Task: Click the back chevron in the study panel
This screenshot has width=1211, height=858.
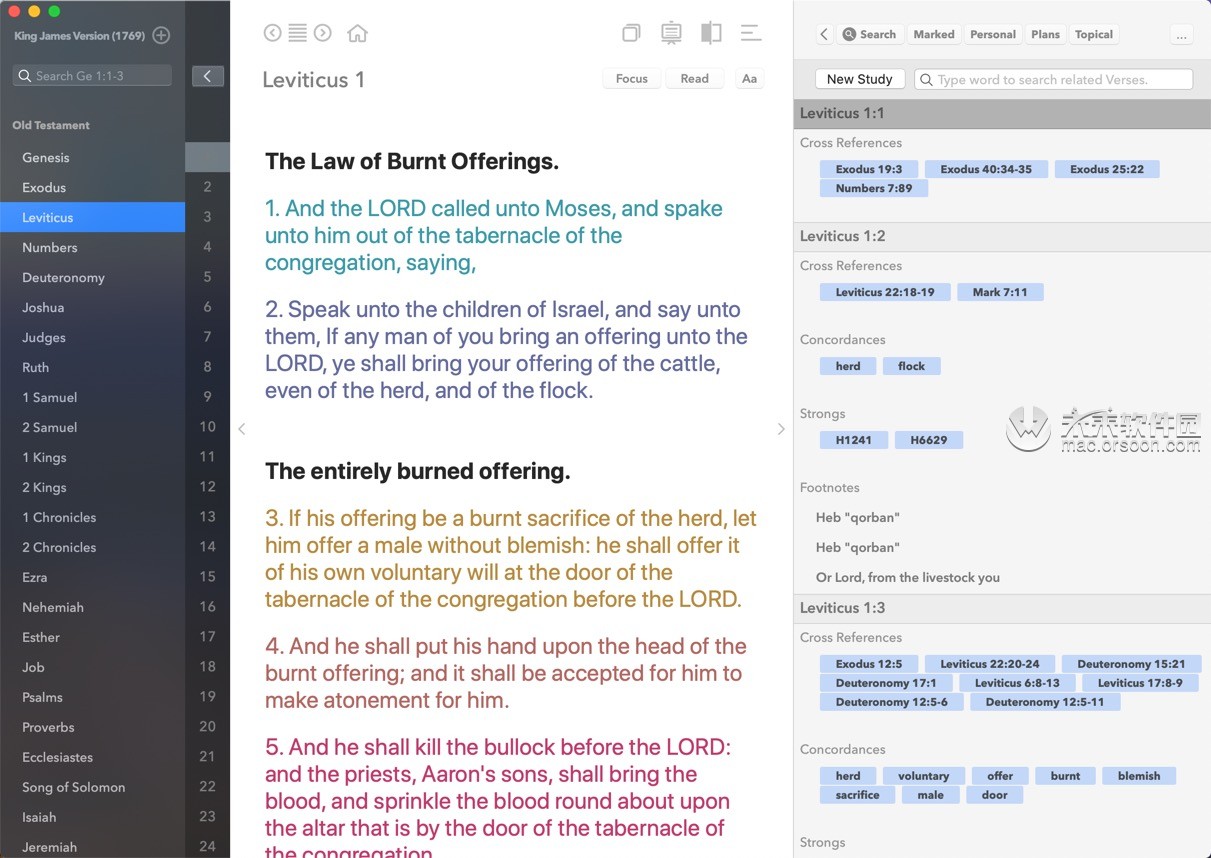Action: coord(824,34)
